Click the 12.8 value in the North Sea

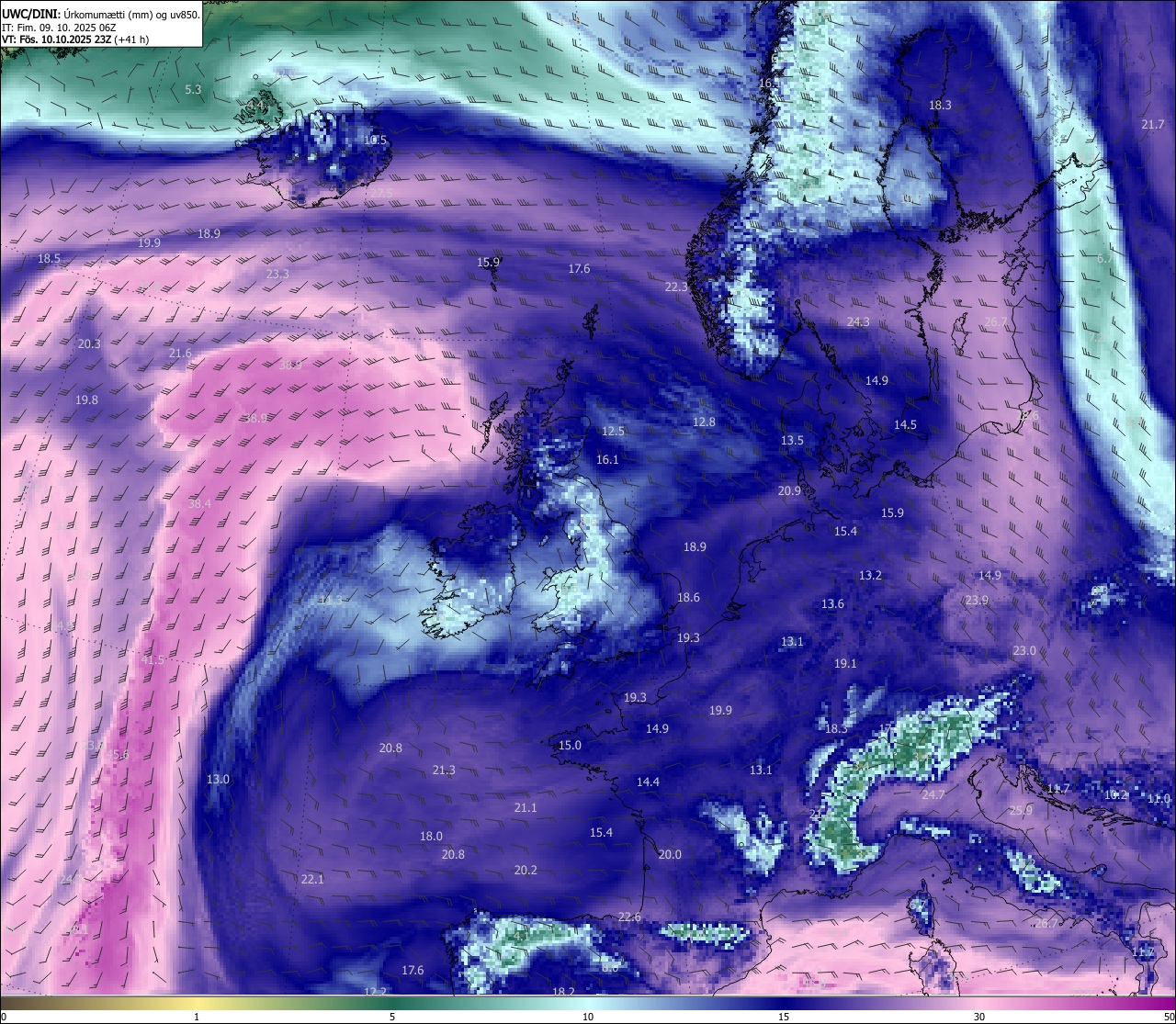(x=704, y=422)
